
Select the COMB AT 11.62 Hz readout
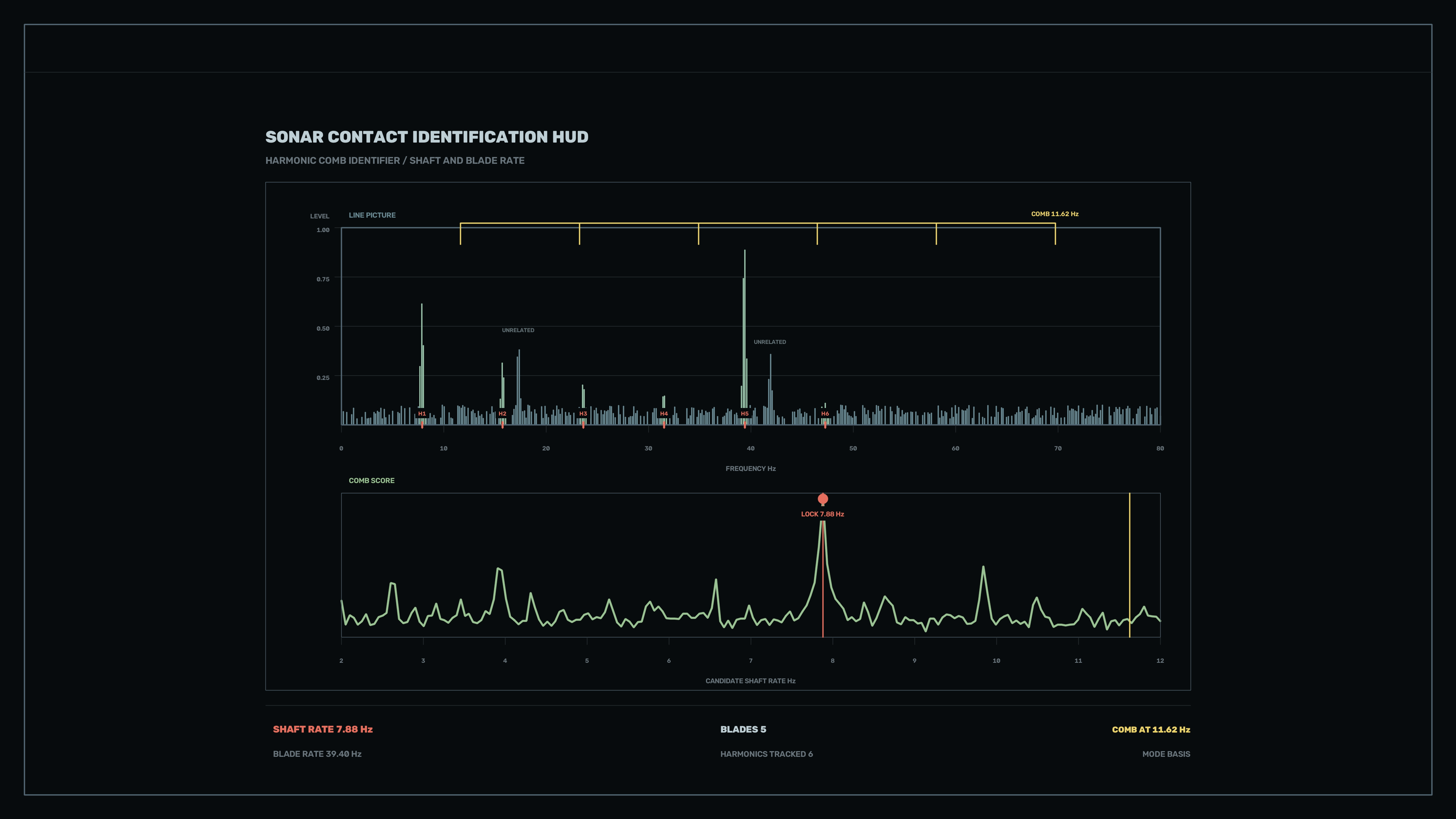coord(1151,730)
